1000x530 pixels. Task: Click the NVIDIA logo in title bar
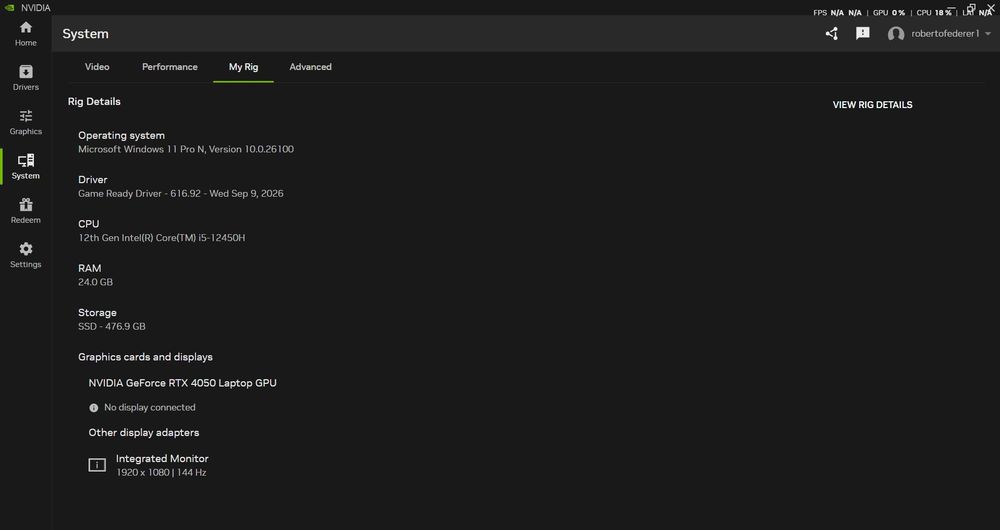[x=9, y=8]
